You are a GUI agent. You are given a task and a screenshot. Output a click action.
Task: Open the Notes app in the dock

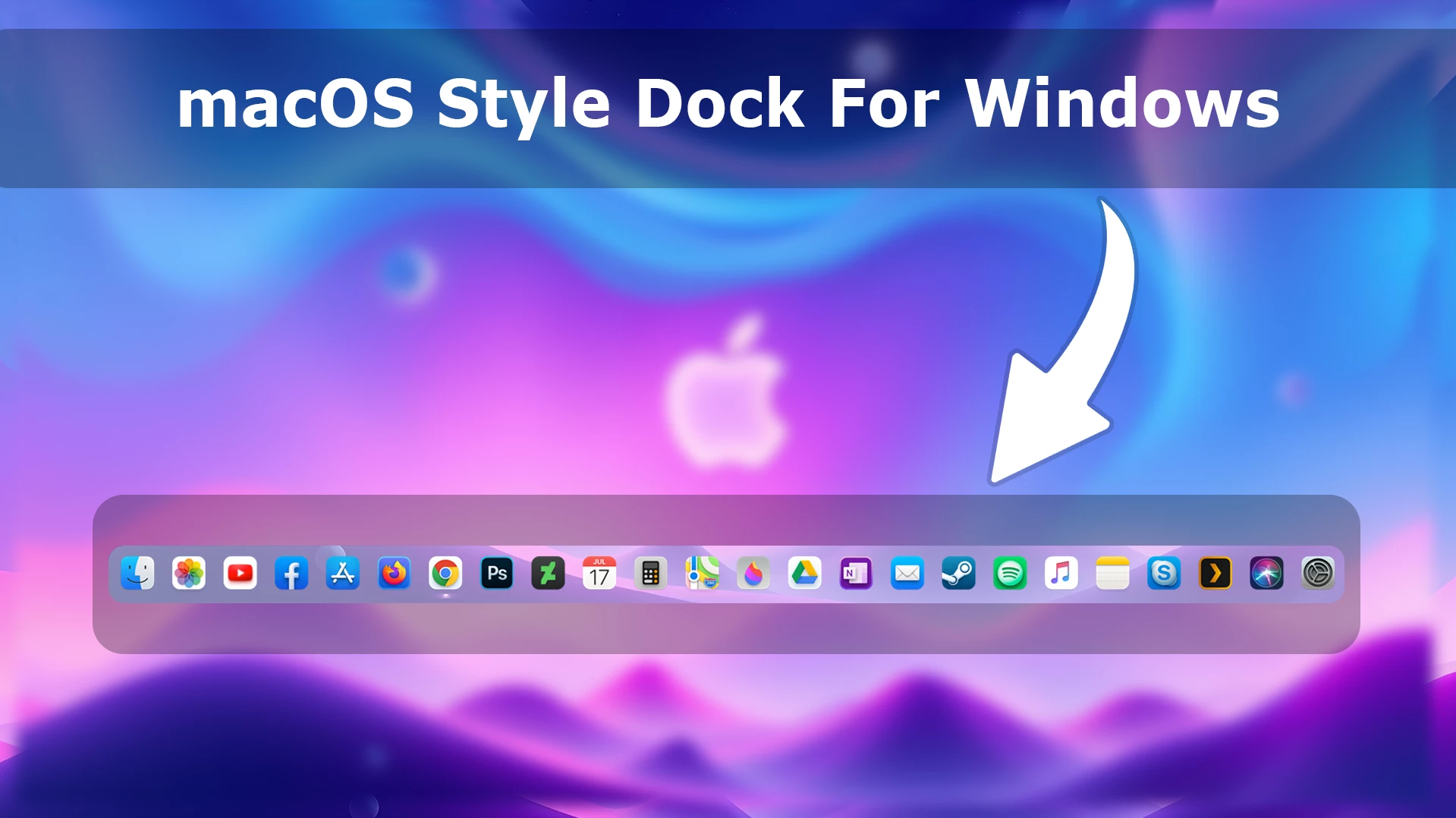1112,574
